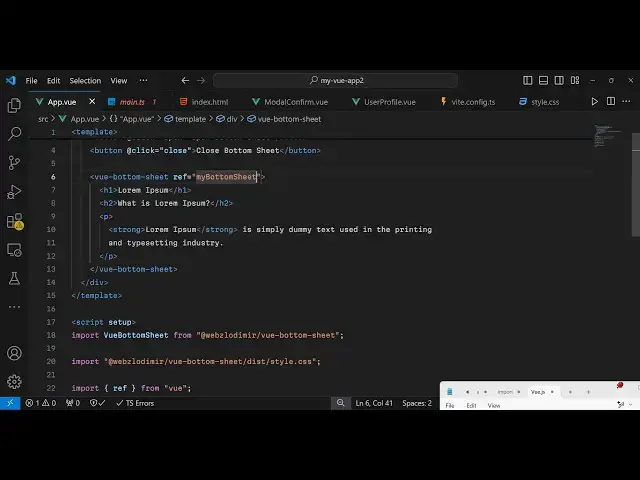The height and width of the screenshot is (480, 640).
Task: Toggle the bottom panel layout icon
Action: coord(543,80)
